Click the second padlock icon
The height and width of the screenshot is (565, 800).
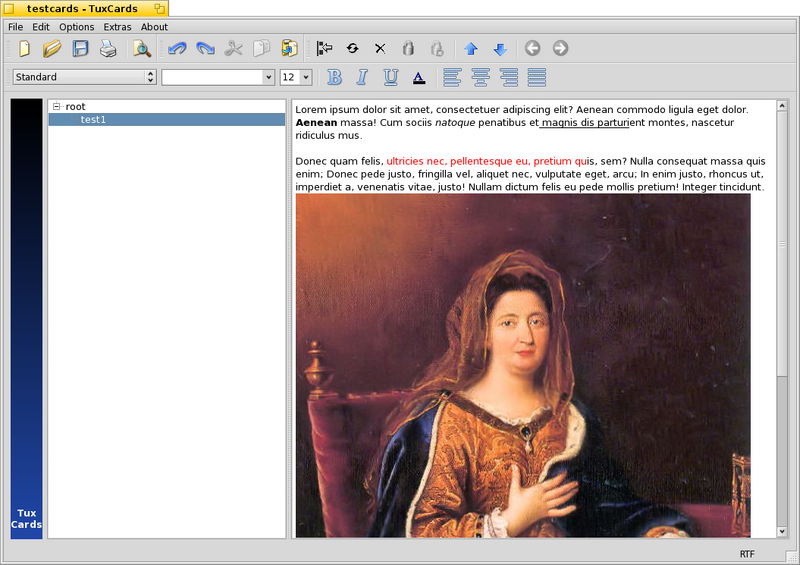tap(437, 48)
